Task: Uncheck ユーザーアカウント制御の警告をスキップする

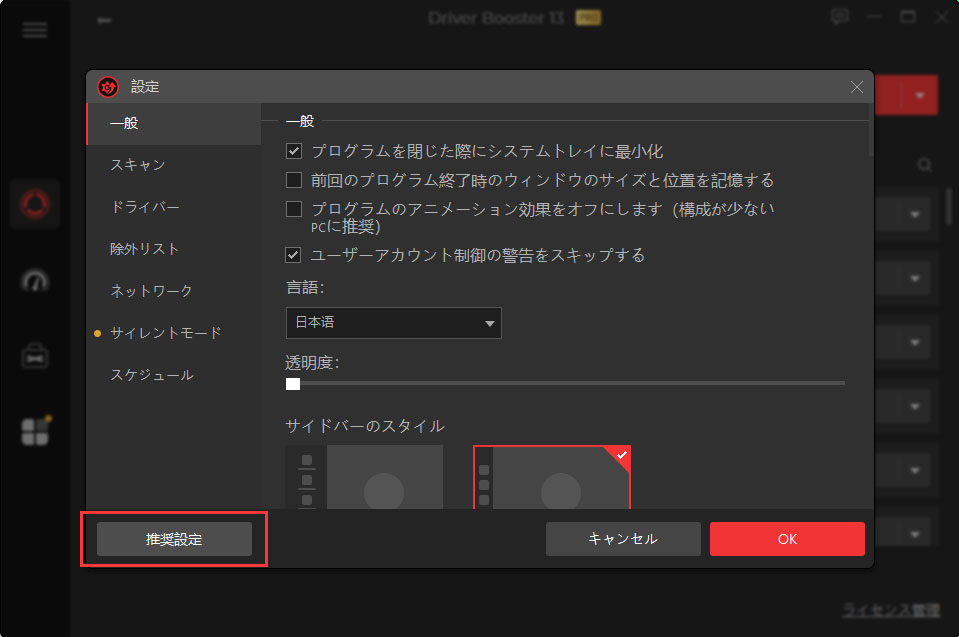Action: click(293, 255)
